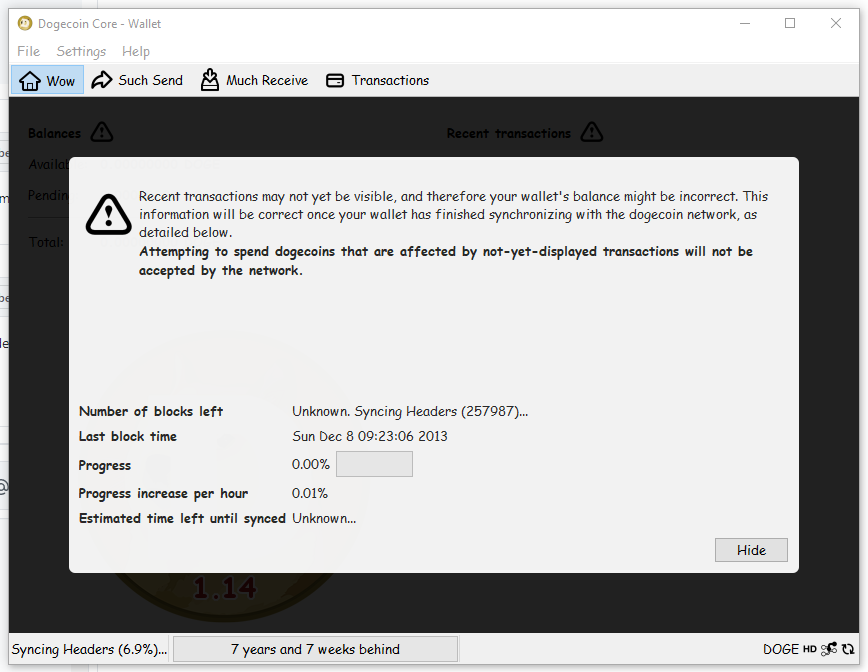
Task: Click the sync arrows icon in status bar
Action: tap(848, 649)
